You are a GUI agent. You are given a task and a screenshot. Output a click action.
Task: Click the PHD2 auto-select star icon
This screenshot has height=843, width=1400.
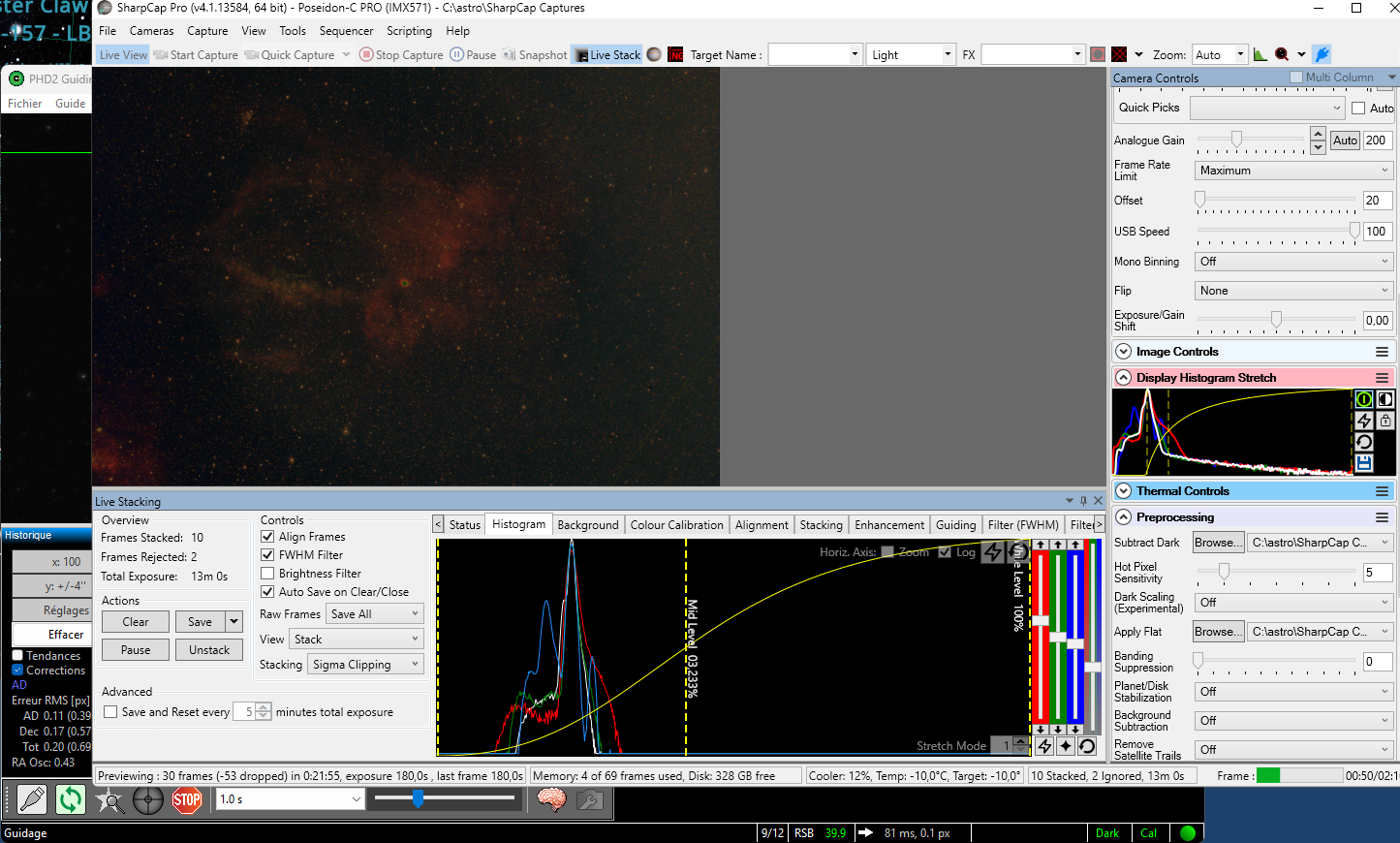(x=109, y=799)
